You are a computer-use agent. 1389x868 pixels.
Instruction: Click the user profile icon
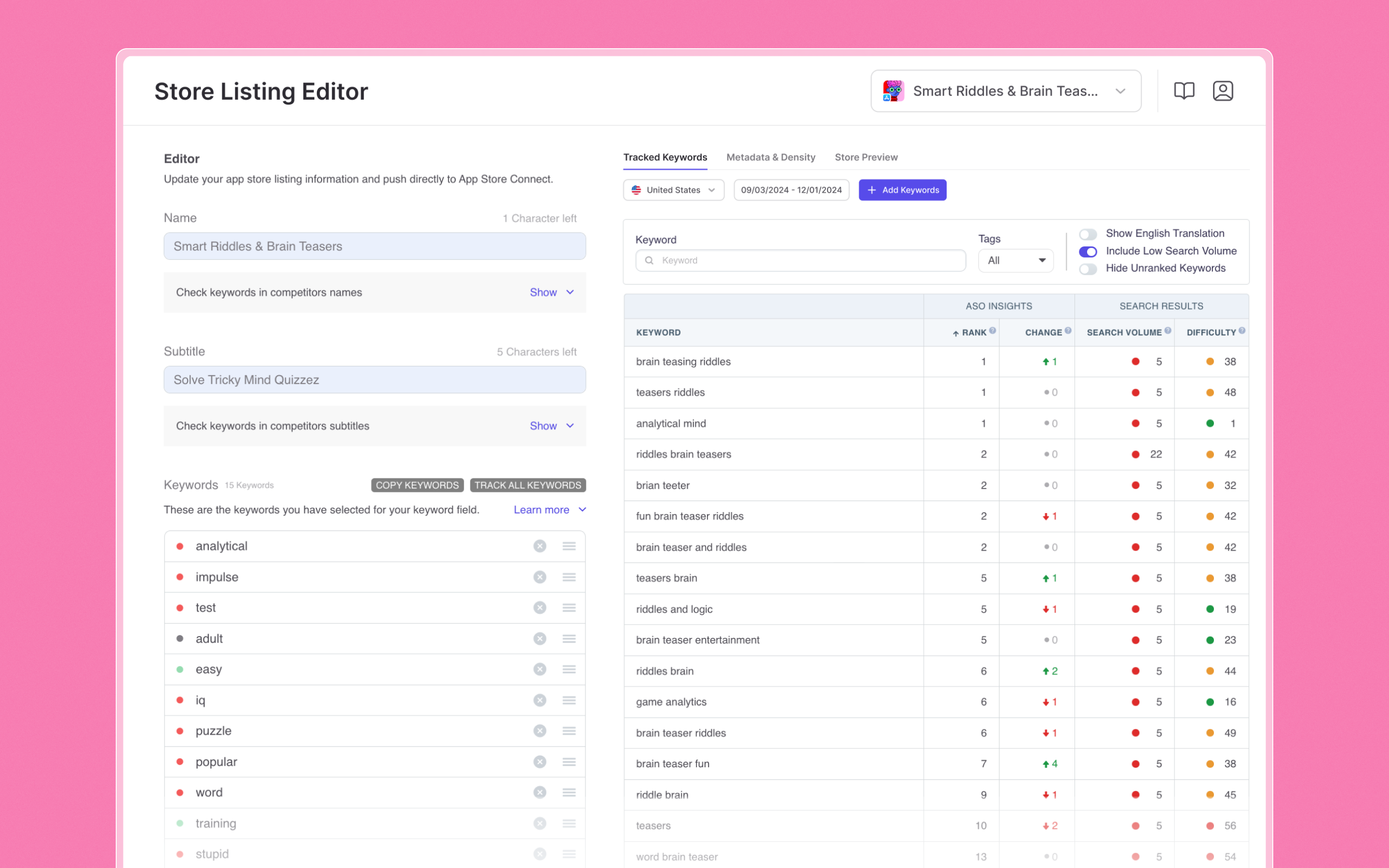pyautogui.click(x=1223, y=91)
